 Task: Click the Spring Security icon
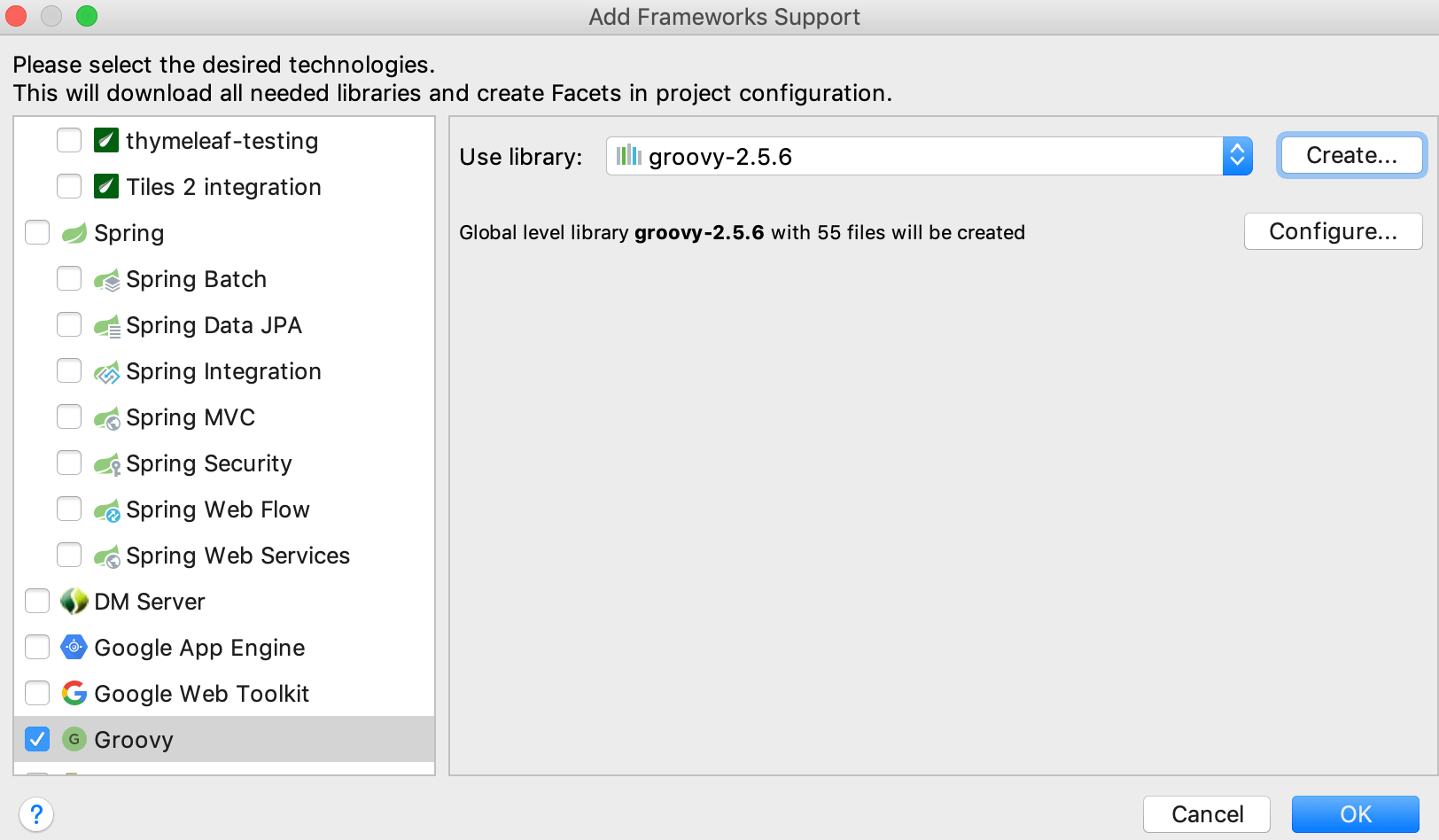point(106,463)
